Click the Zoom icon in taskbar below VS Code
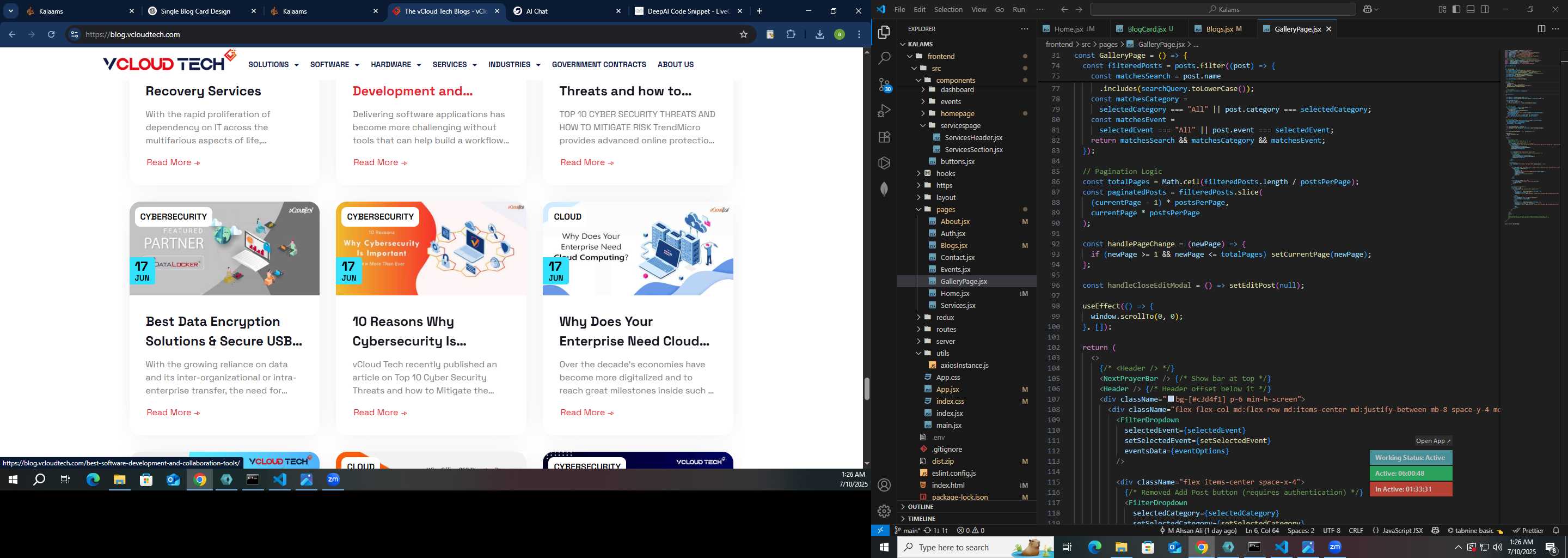The image size is (1568, 558). coord(1335,547)
